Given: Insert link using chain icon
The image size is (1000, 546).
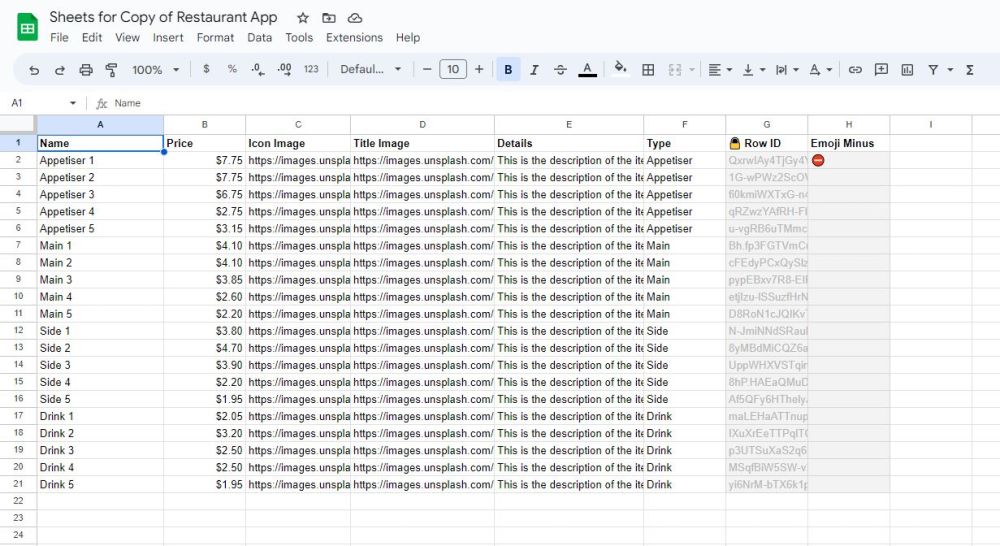Looking at the screenshot, I should click(855, 70).
